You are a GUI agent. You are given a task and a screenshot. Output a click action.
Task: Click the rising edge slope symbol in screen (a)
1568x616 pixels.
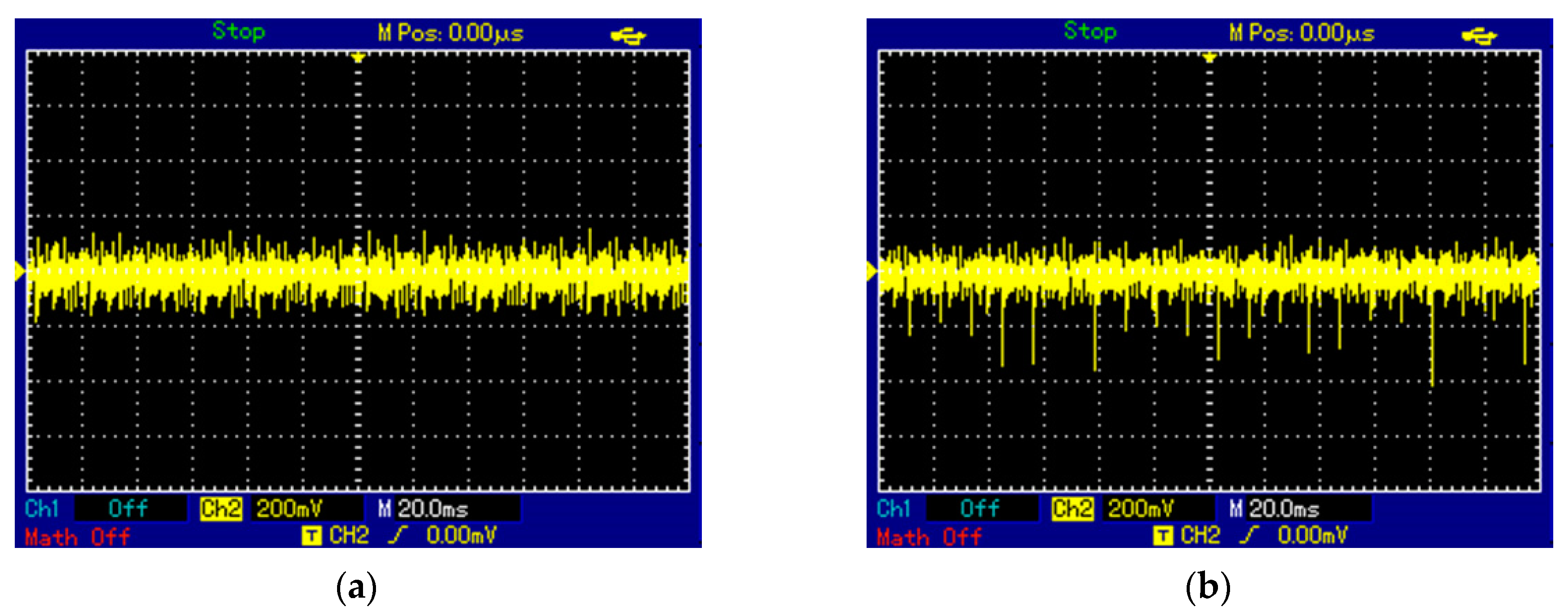tap(397, 535)
